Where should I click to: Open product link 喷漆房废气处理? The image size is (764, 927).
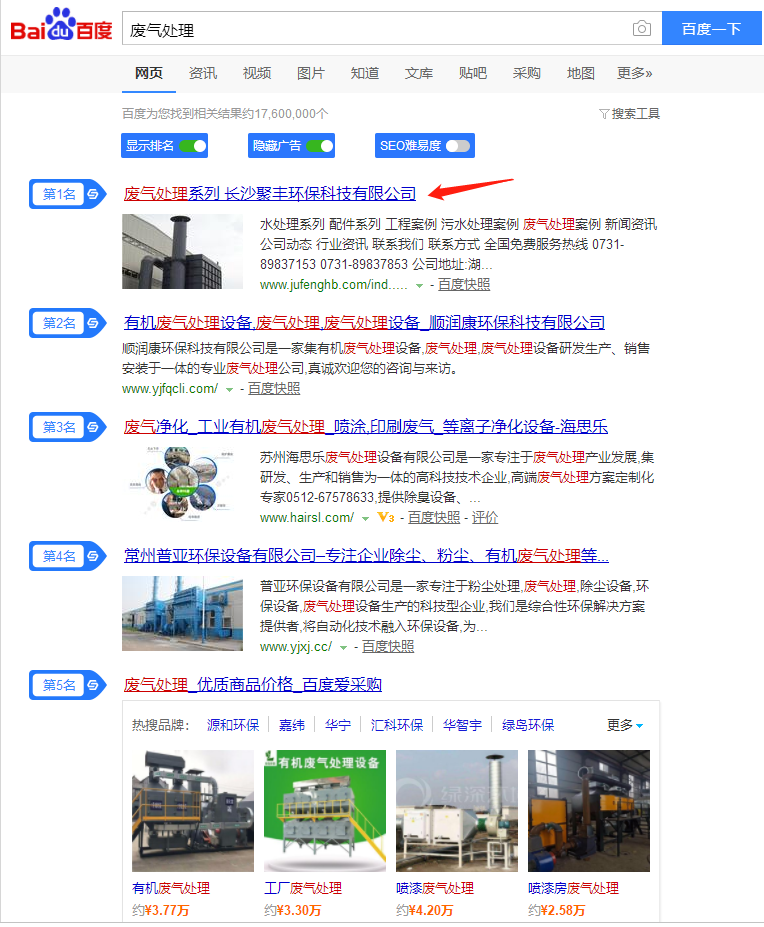pyautogui.click(x=573, y=888)
